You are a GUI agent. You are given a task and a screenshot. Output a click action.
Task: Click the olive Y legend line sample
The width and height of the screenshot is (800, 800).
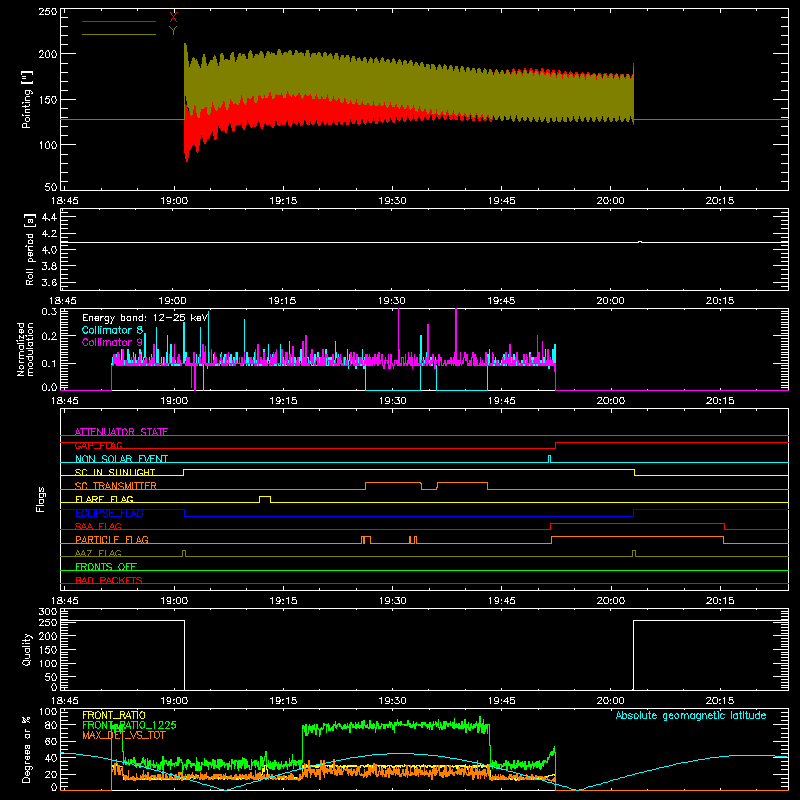tap(119, 35)
